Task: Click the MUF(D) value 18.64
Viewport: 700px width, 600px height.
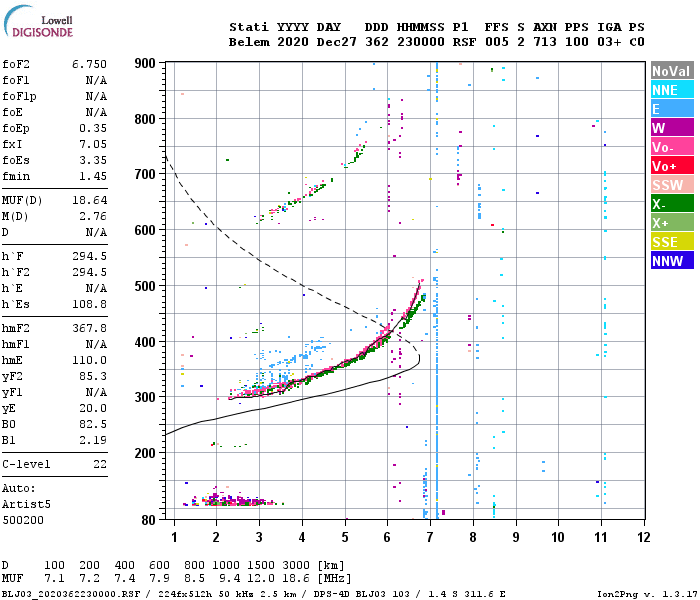Action: [89, 200]
